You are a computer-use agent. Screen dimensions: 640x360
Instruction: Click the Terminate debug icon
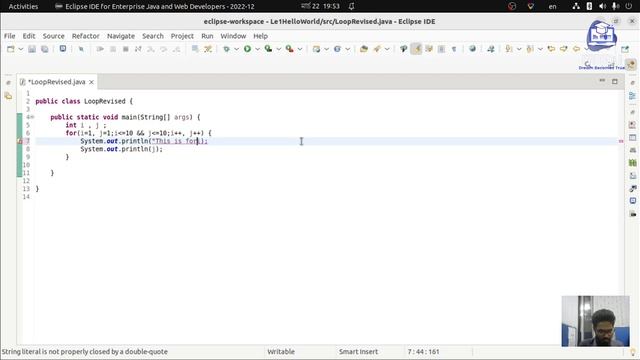[125, 49]
